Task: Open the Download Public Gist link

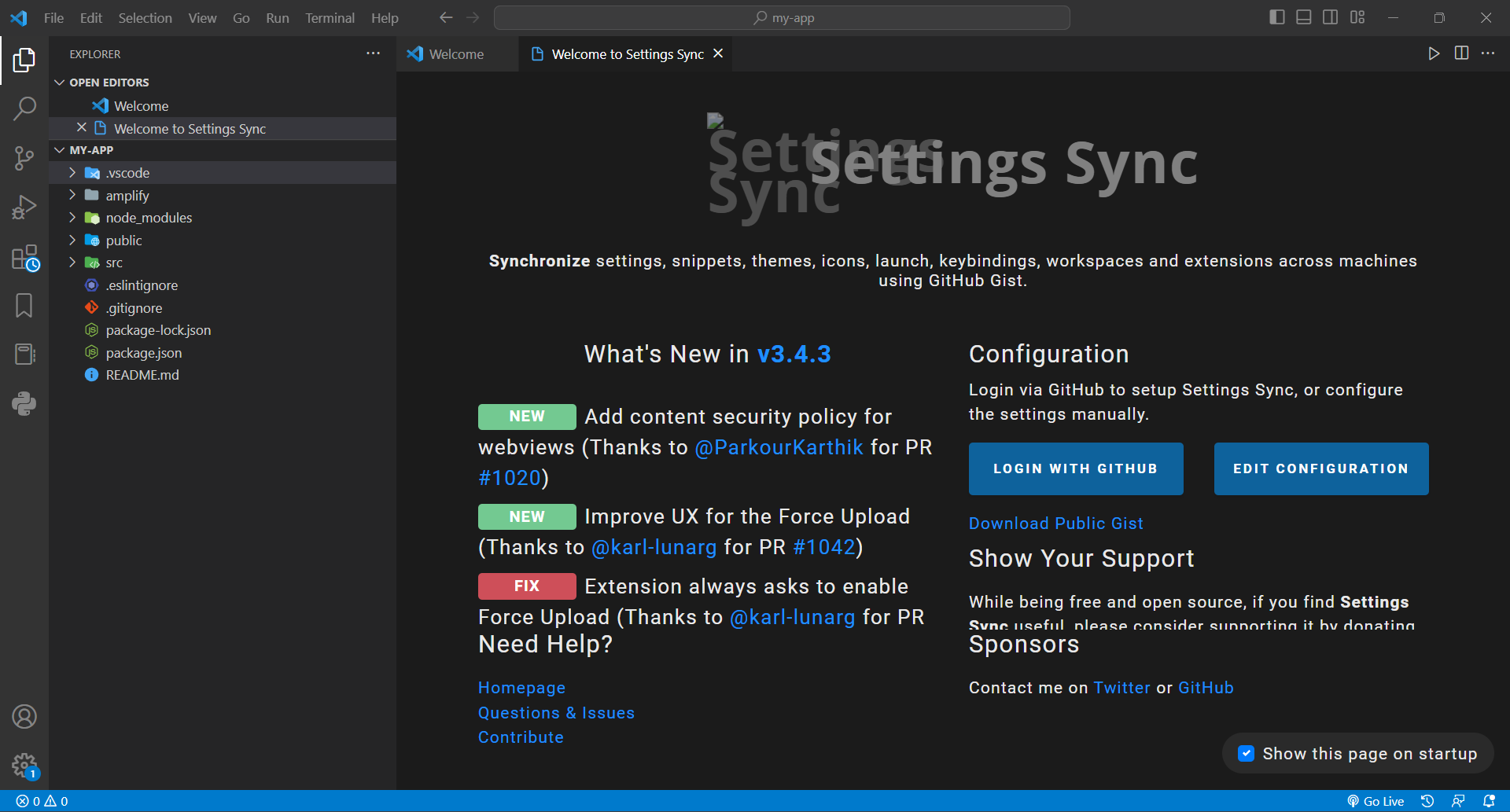Action: click(1055, 524)
